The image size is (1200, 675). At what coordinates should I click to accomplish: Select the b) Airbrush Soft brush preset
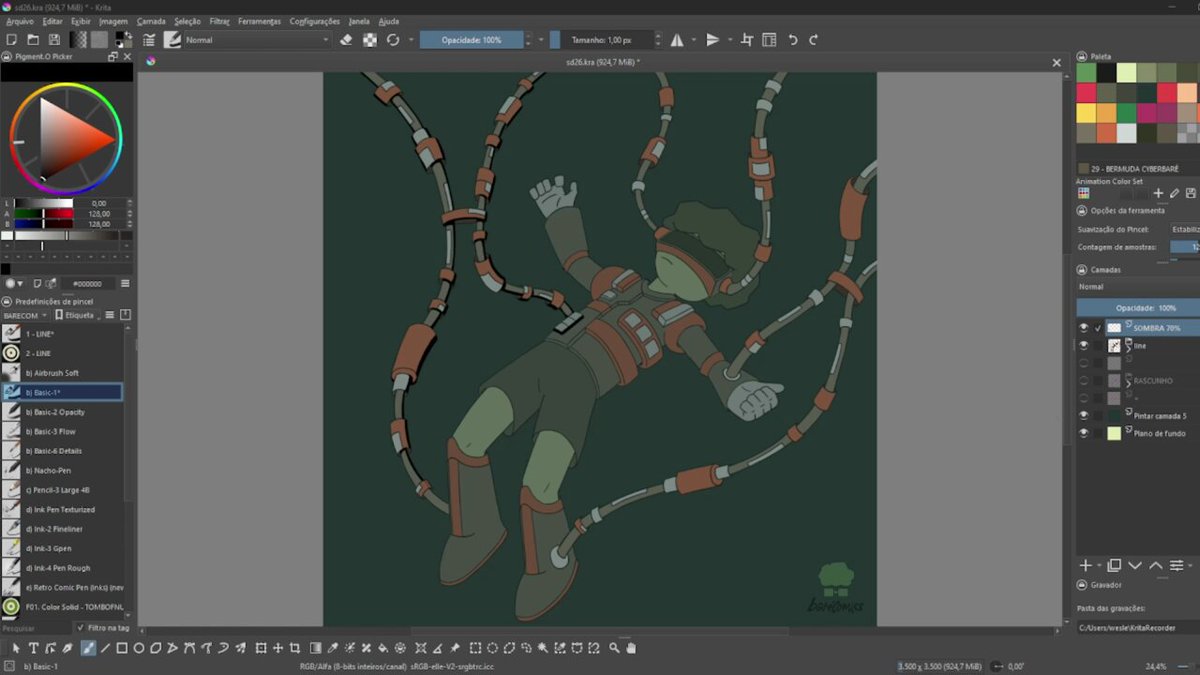(62, 373)
